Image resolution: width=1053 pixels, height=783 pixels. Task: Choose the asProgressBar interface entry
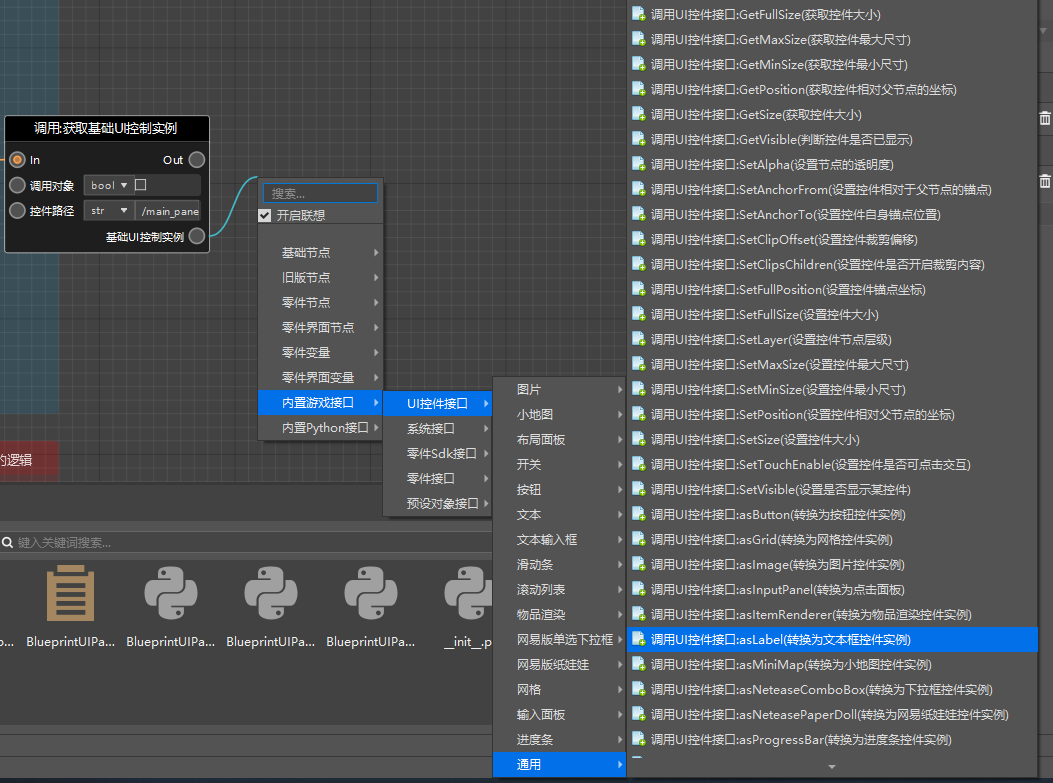pyautogui.click(x=801, y=740)
